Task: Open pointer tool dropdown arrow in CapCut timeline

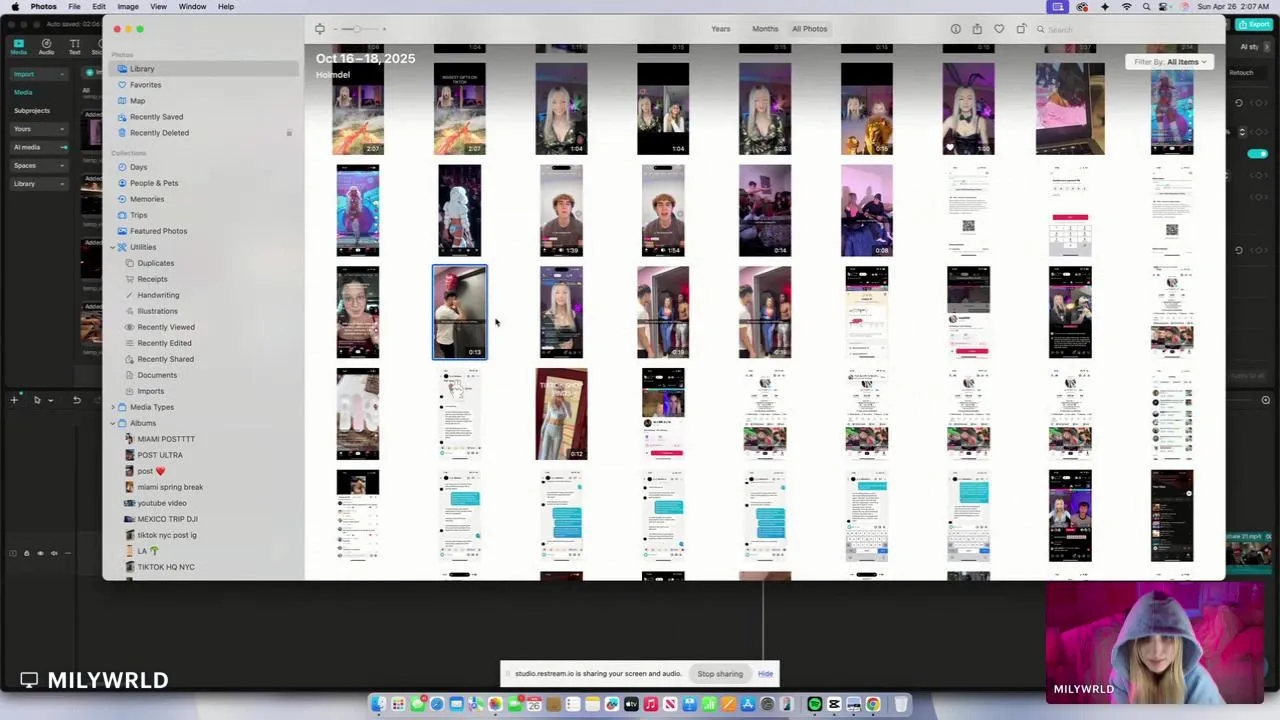Action: [50, 400]
